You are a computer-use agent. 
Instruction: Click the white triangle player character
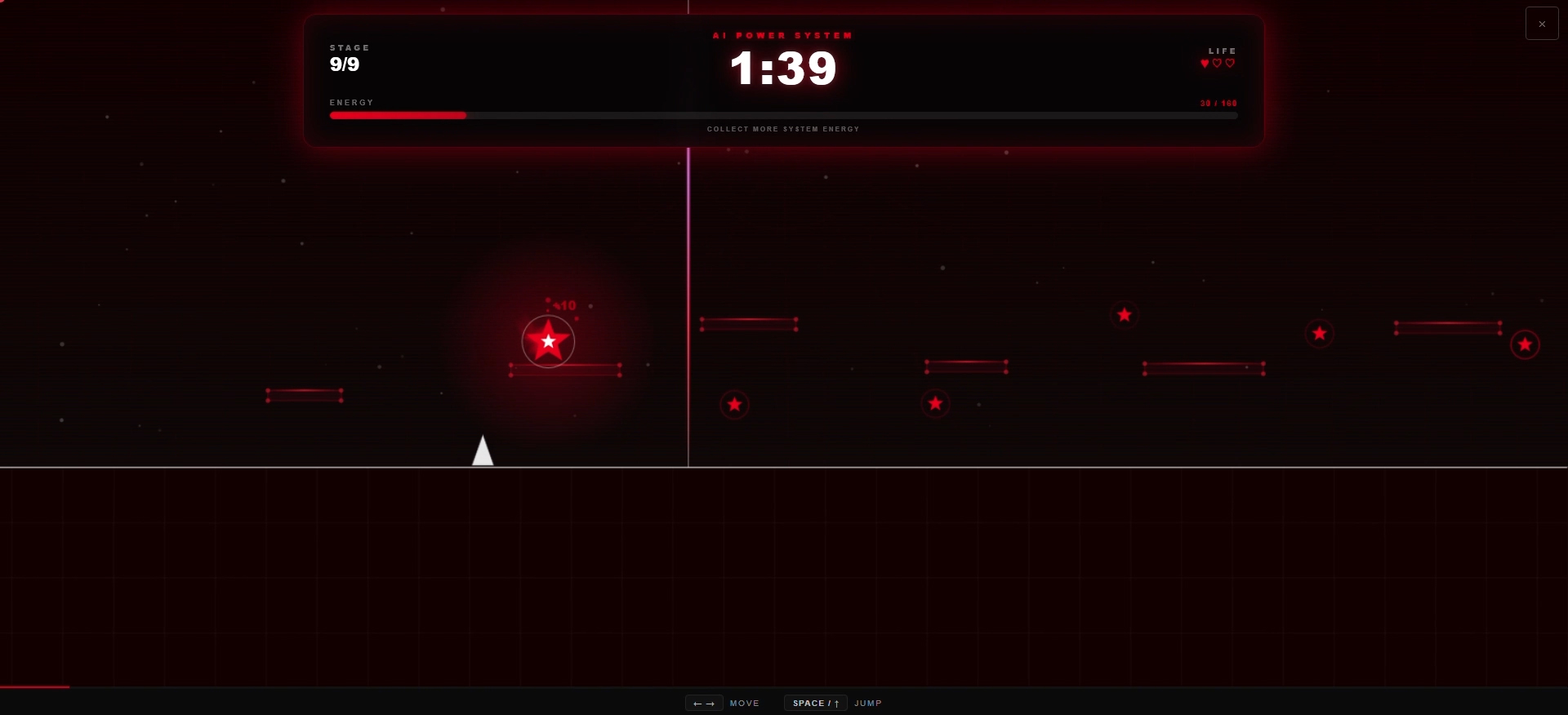coord(483,451)
